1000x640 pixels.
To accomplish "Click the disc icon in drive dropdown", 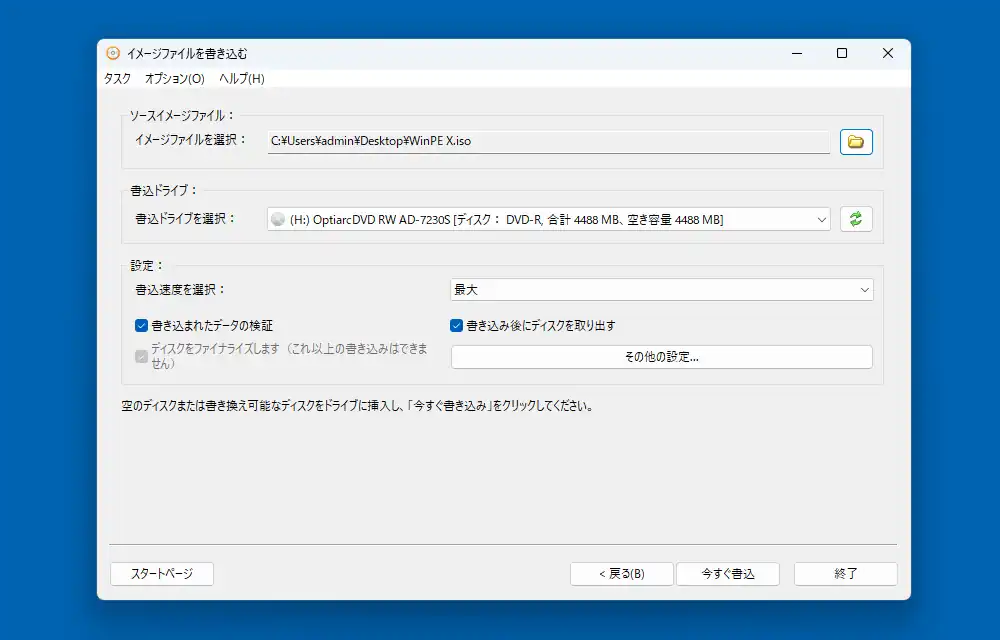I will [x=278, y=220].
